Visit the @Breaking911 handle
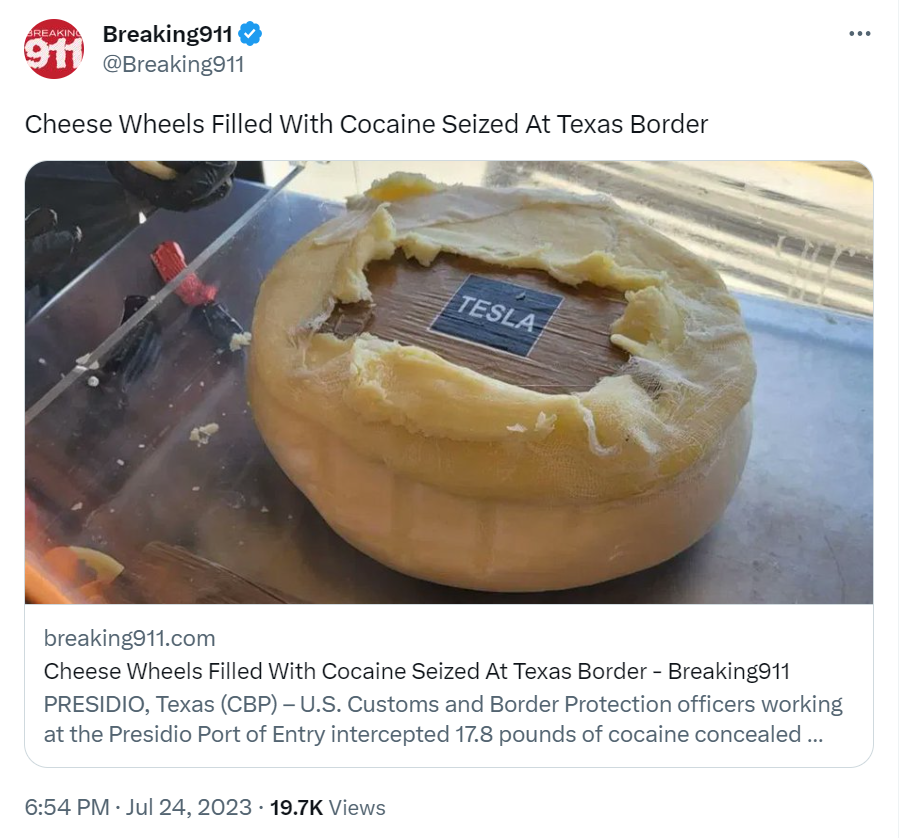The width and height of the screenshot is (906, 838). pos(173,64)
